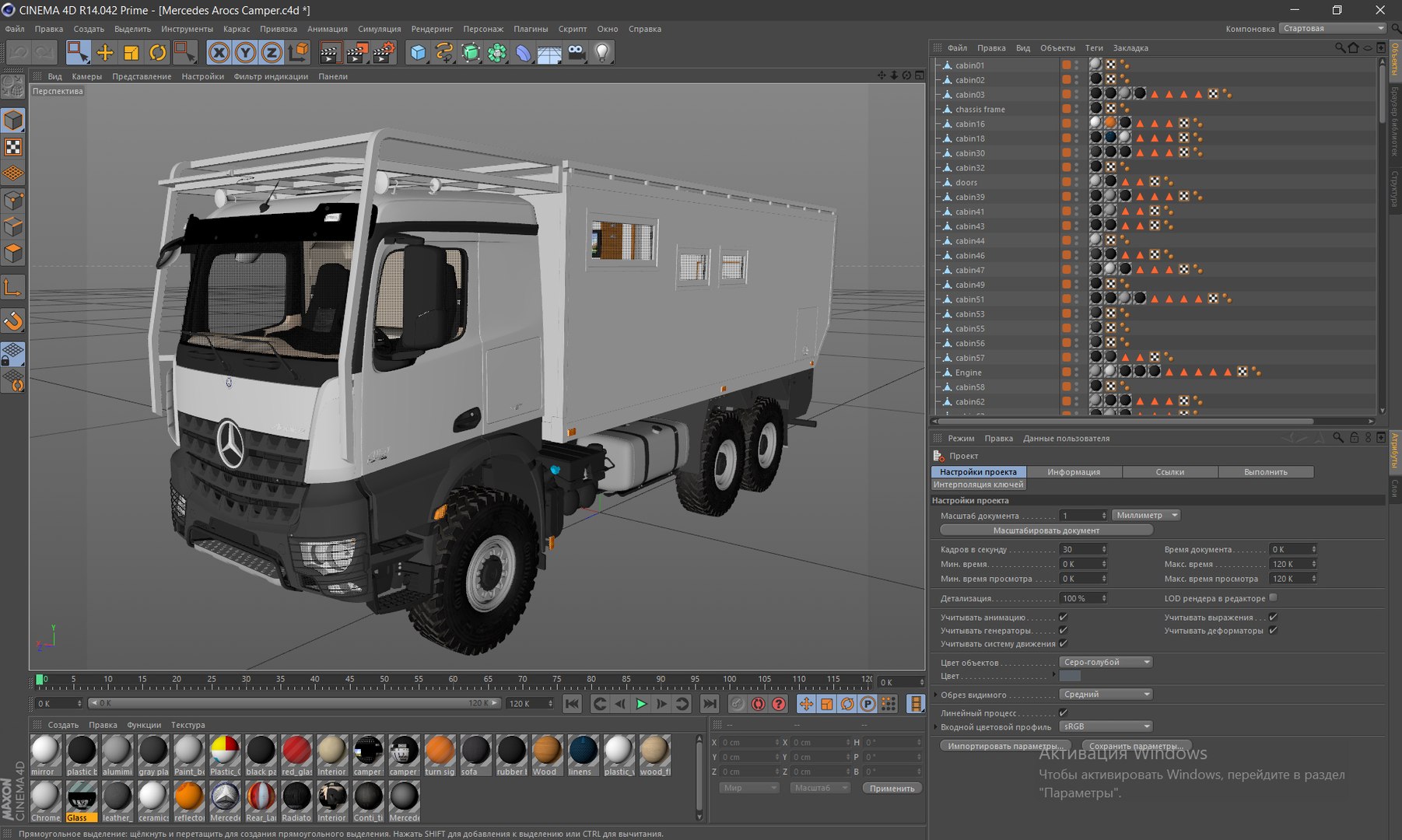Activate the Rotate tool in top toolbar
The height and width of the screenshot is (840, 1402).
point(158,52)
